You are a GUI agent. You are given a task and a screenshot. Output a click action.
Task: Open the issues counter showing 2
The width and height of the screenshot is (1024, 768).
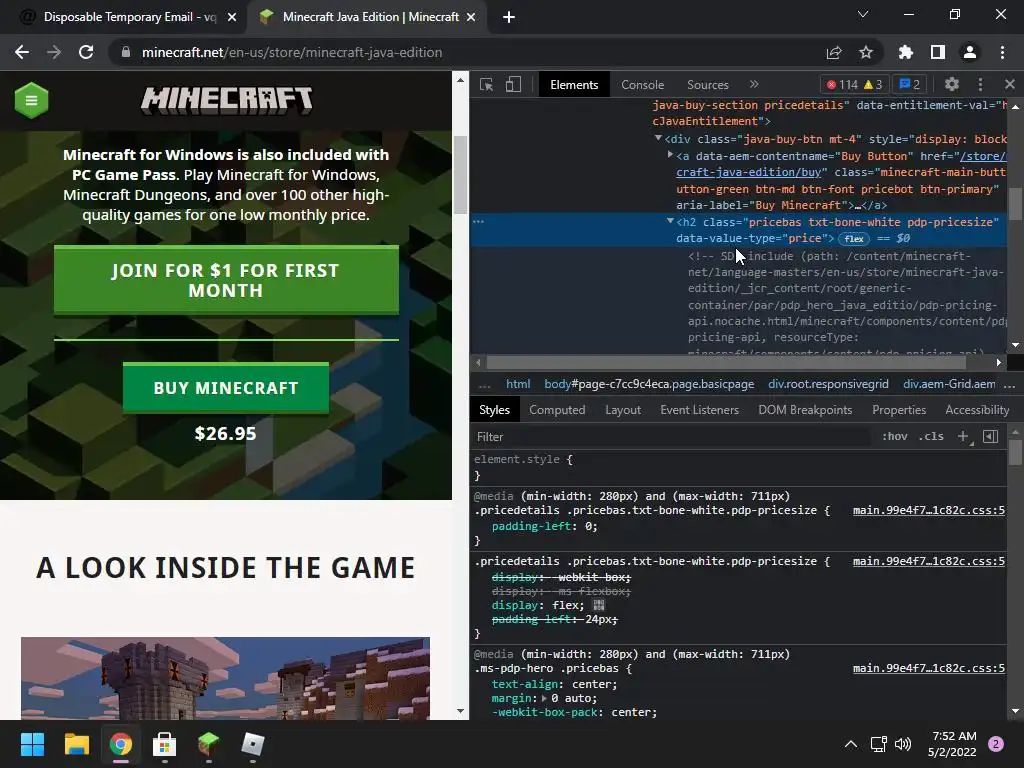click(910, 85)
